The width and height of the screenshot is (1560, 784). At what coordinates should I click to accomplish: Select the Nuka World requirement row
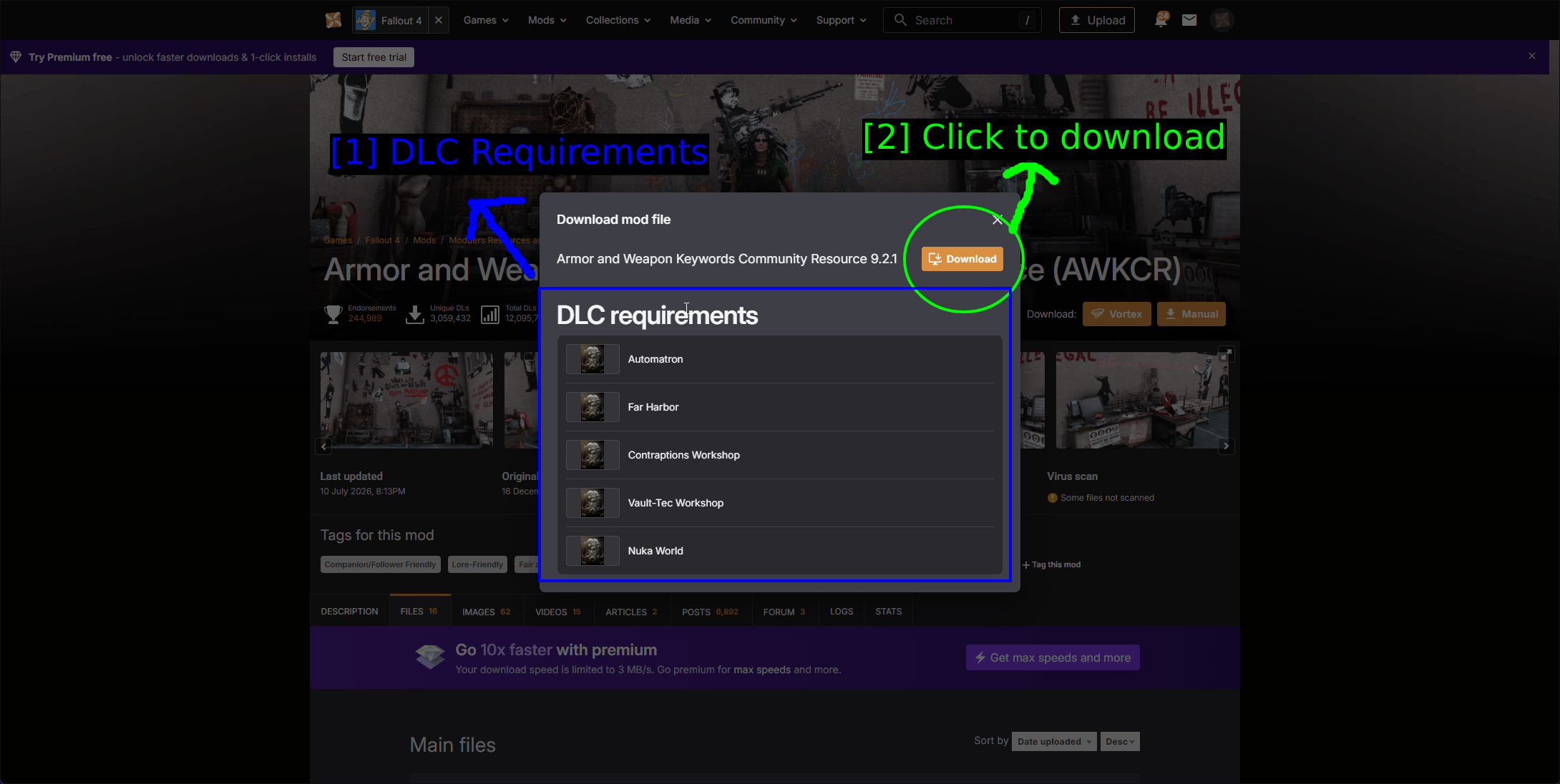[x=780, y=551]
